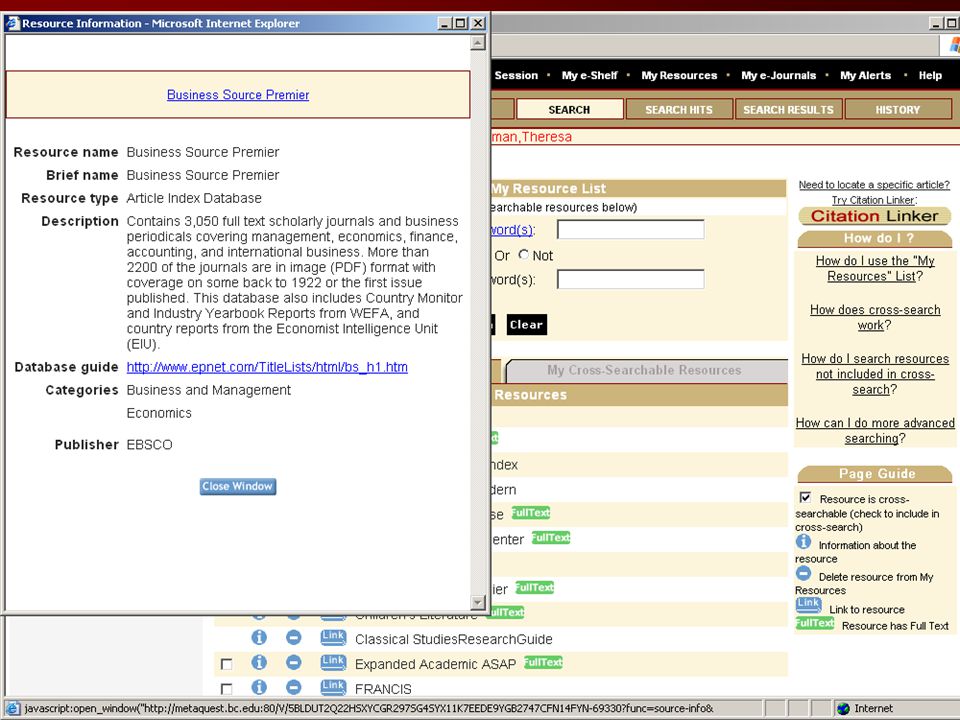960x720 pixels.
Task: Click the black Clear button
Action: point(527,324)
